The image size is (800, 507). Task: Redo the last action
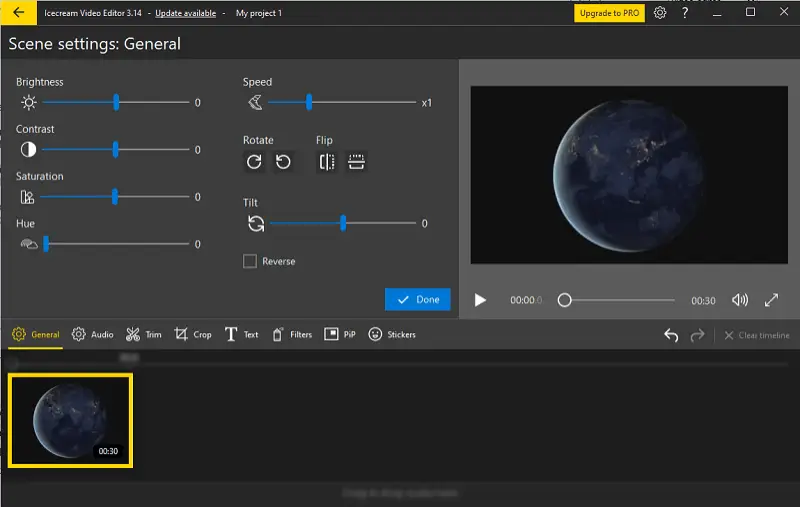(697, 335)
